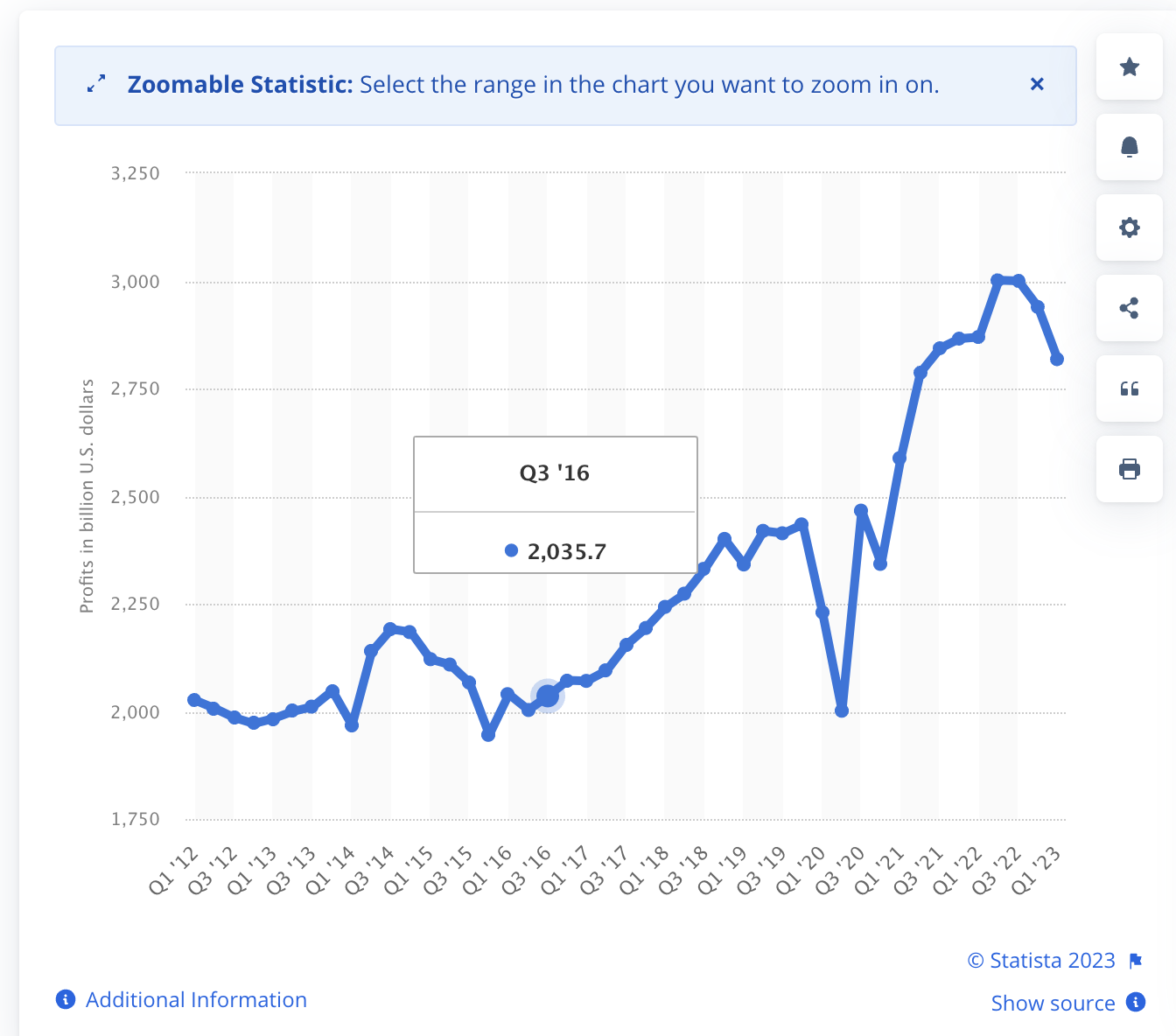Click the print icon

coord(1130,469)
